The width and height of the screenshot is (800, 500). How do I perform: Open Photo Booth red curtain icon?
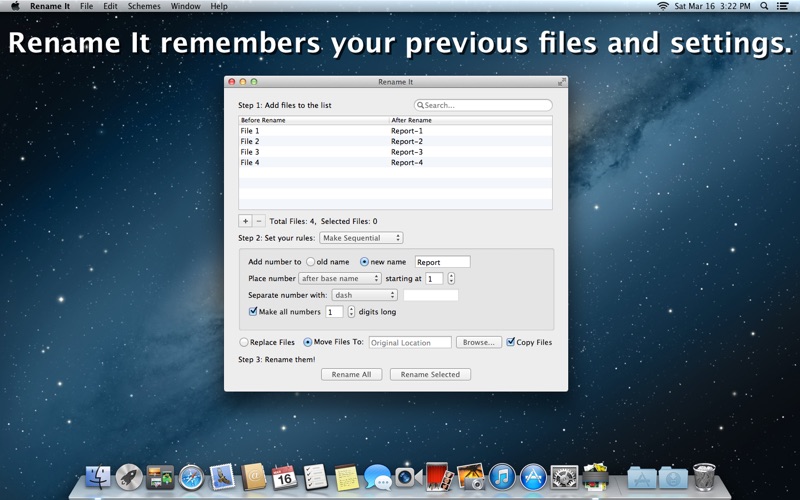point(439,478)
